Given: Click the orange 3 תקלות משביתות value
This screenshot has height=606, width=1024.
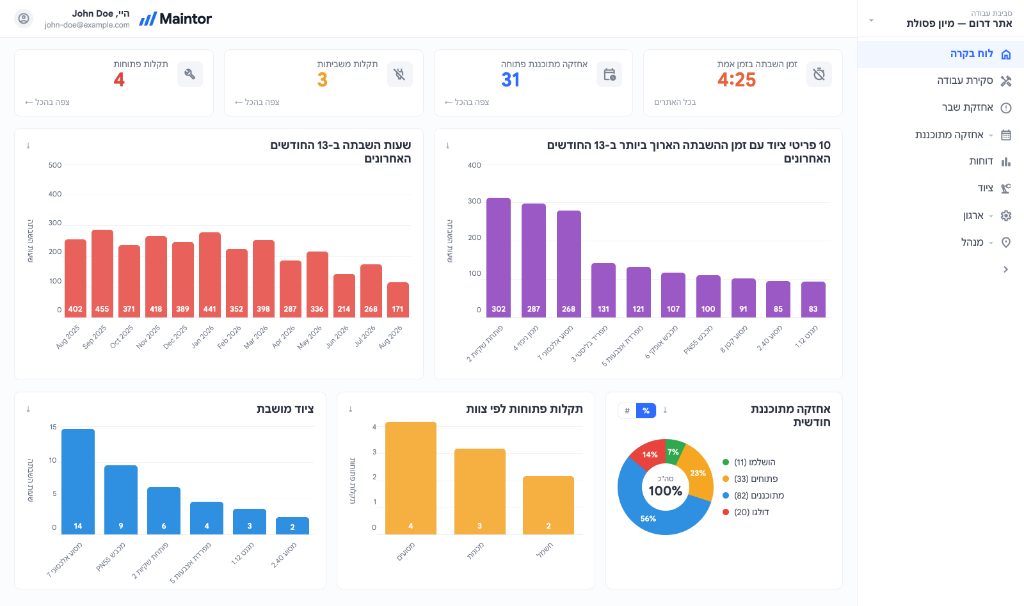Looking at the screenshot, I should pos(322,80).
